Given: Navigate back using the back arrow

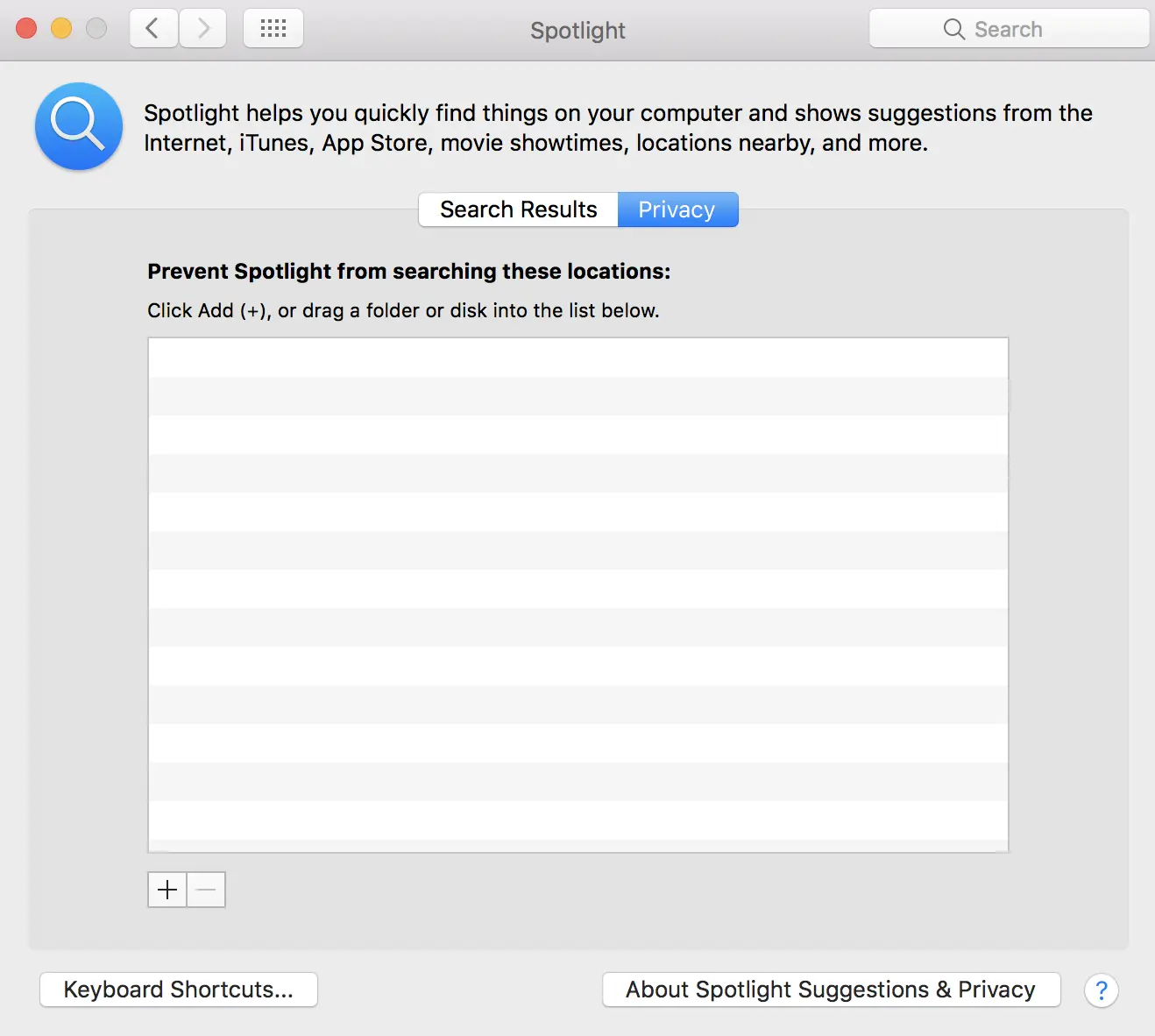Looking at the screenshot, I should tap(152, 28).
